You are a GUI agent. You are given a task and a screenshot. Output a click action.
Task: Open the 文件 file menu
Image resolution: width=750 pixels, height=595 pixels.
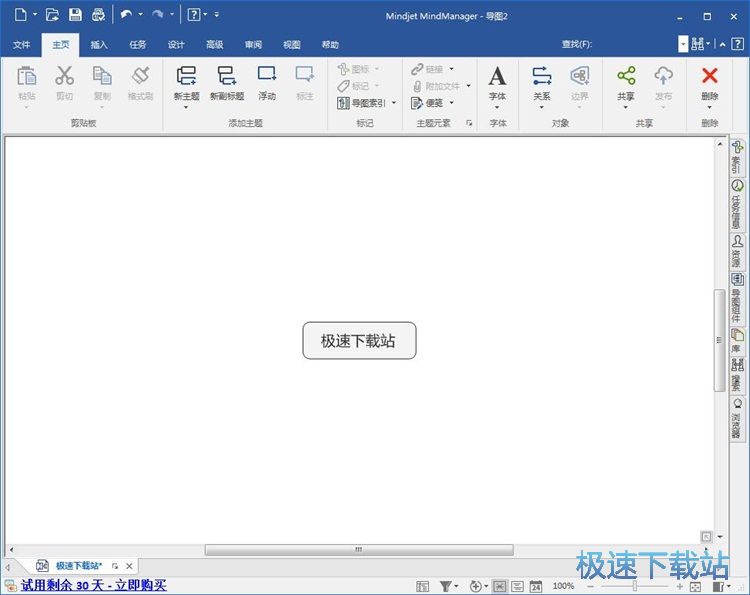coord(21,45)
